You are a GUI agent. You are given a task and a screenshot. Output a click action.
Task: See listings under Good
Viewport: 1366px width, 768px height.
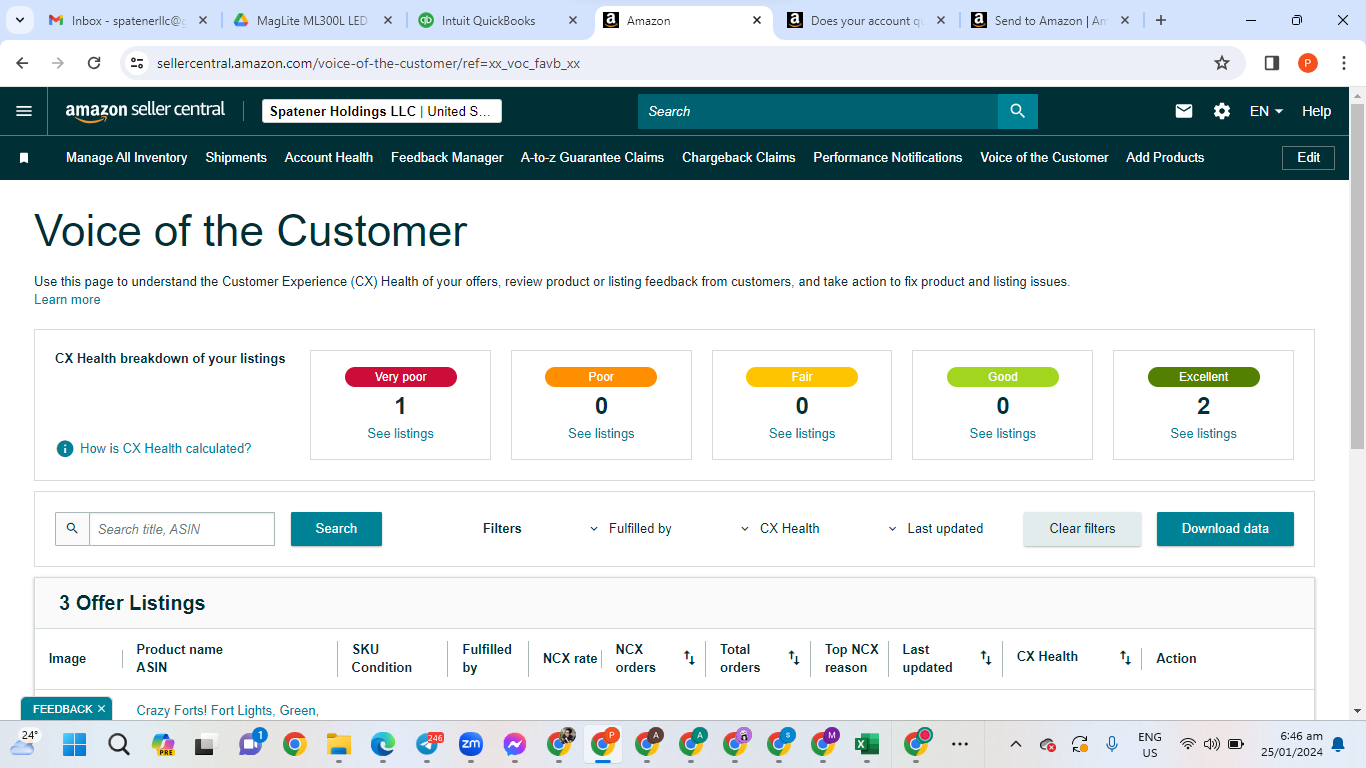(1003, 433)
